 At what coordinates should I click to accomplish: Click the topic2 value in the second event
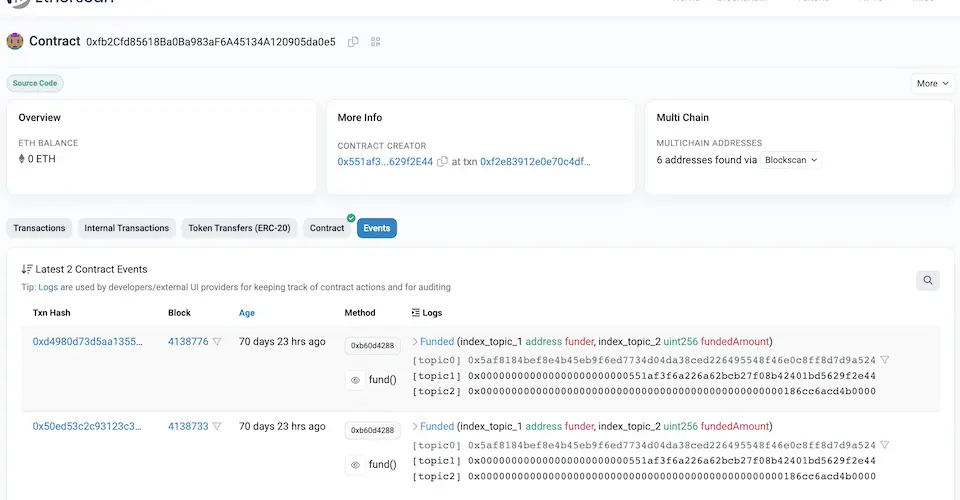coord(672,476)
